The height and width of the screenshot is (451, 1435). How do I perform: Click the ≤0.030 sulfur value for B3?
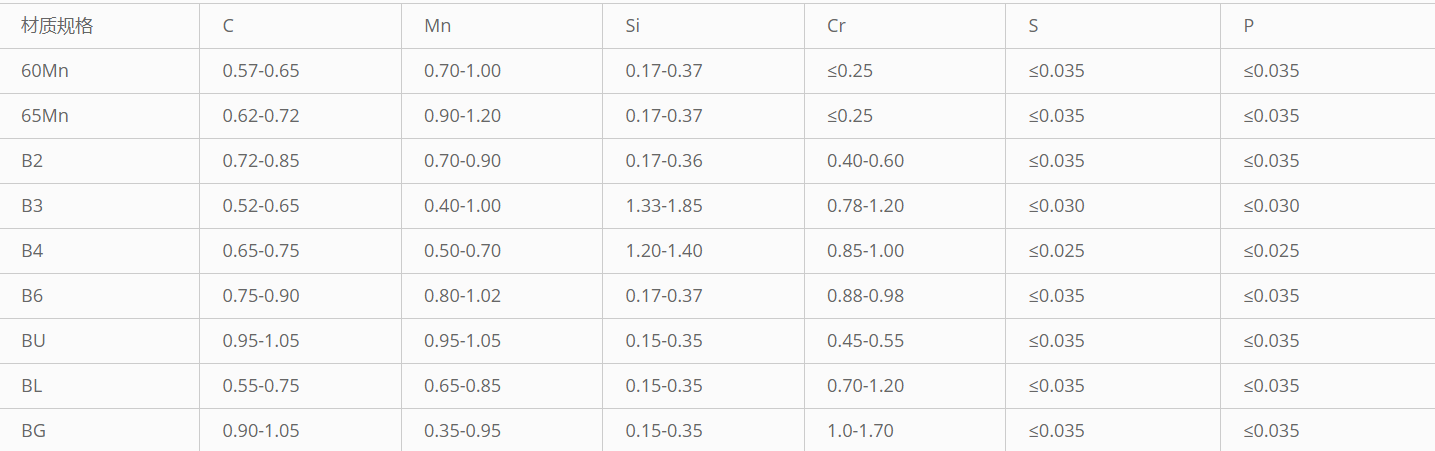(x=1056, y=206)
